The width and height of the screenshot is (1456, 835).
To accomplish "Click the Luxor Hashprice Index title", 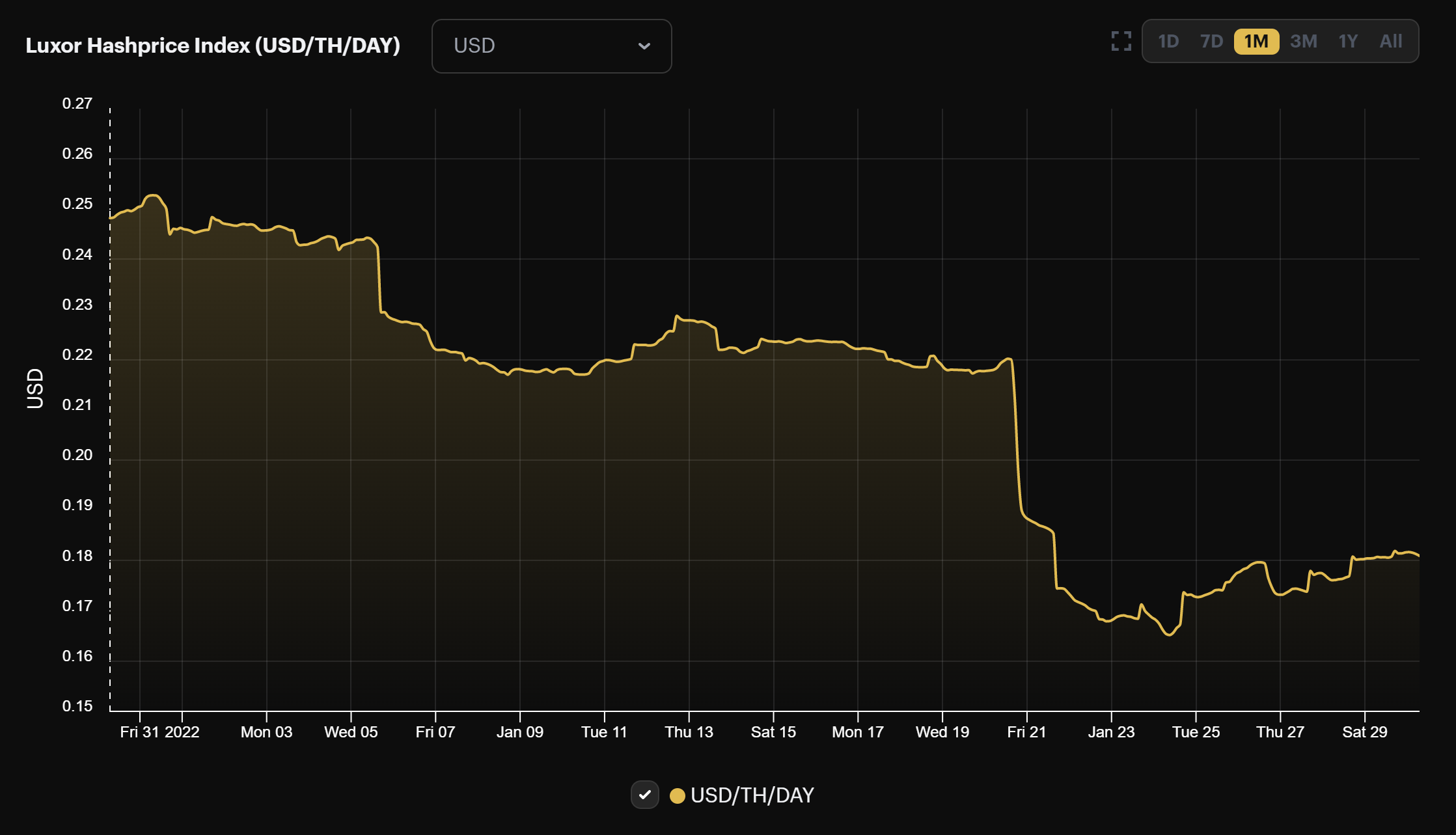I will click(213, 46).
